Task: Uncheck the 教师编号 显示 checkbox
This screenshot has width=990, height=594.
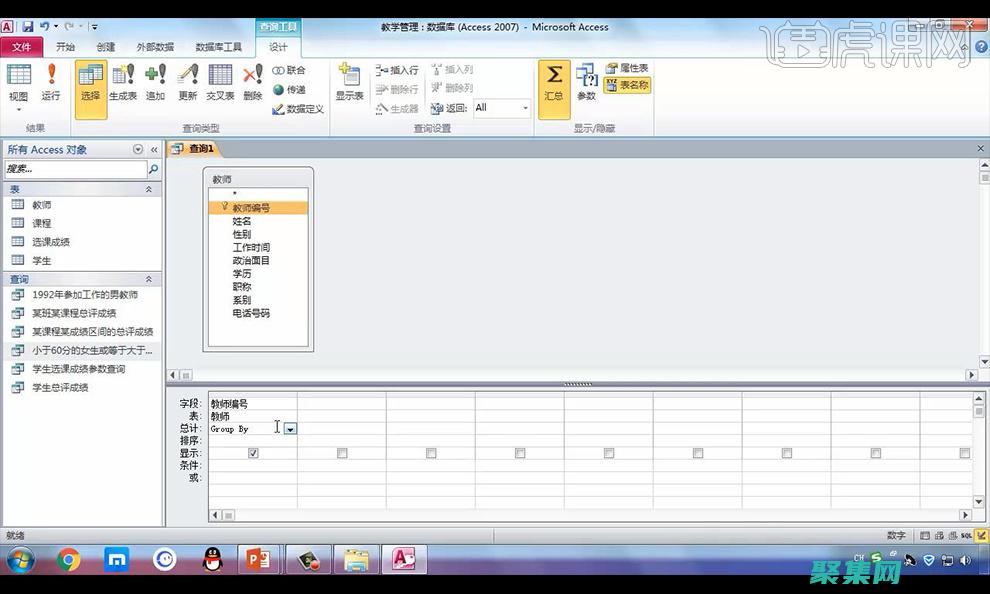Action: click(x=253, y=453)
